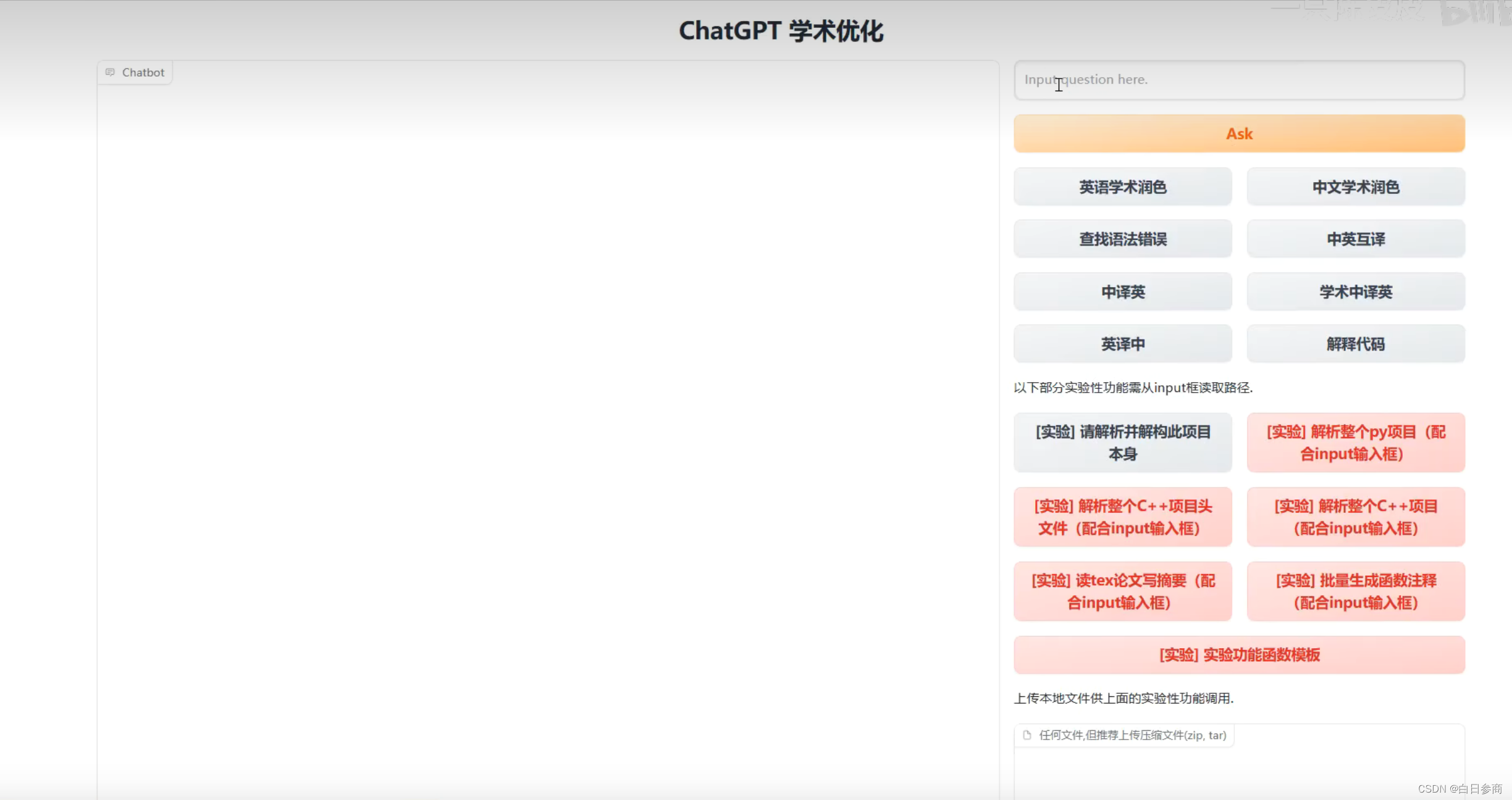This screenshot has width=1512, height=800.
Task: Click 英译中 button
Action: 1122,344
